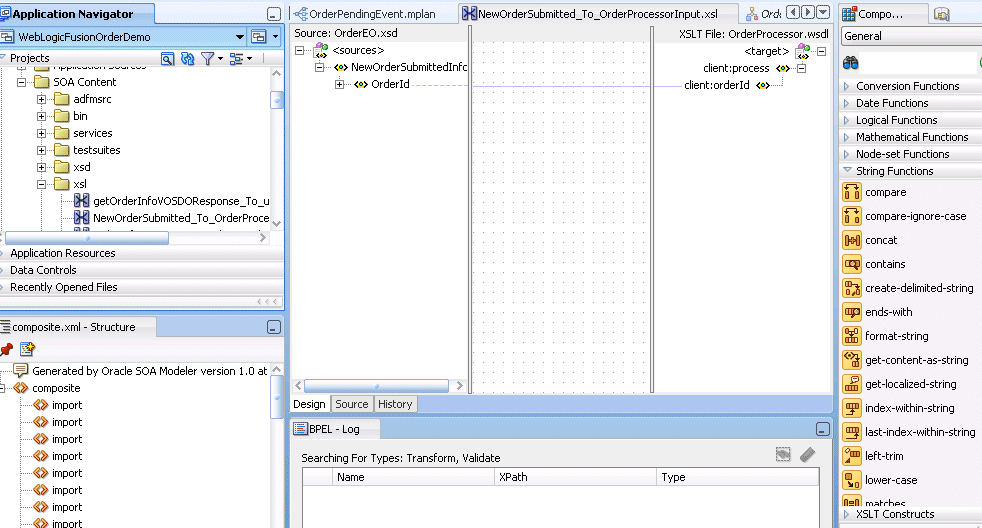Click the Projects tree horizontal scrollbar thumb

pyautogui.click(x=87, y=238)
